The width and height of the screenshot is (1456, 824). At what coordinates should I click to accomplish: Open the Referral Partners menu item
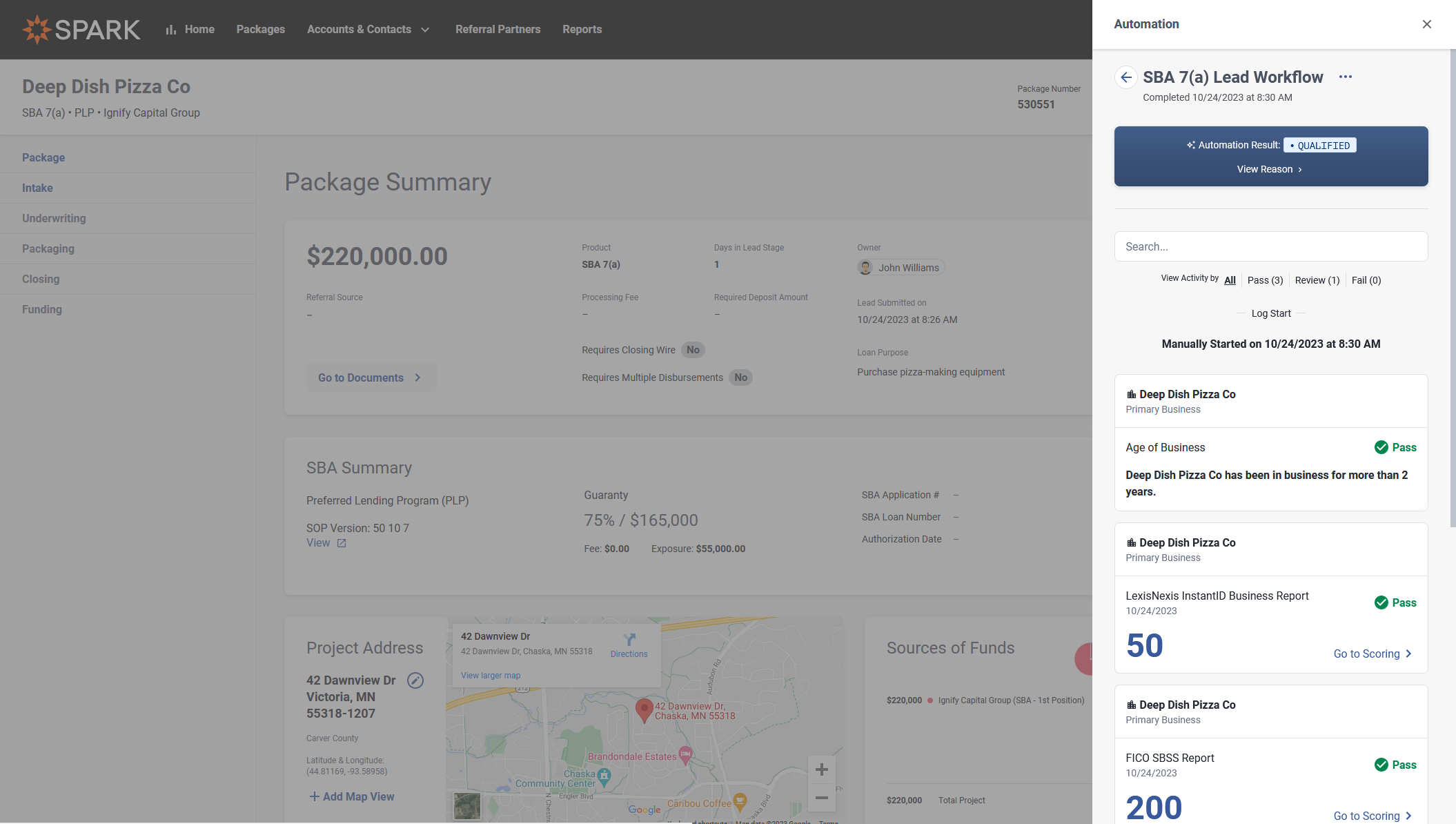tap(498, 30)
